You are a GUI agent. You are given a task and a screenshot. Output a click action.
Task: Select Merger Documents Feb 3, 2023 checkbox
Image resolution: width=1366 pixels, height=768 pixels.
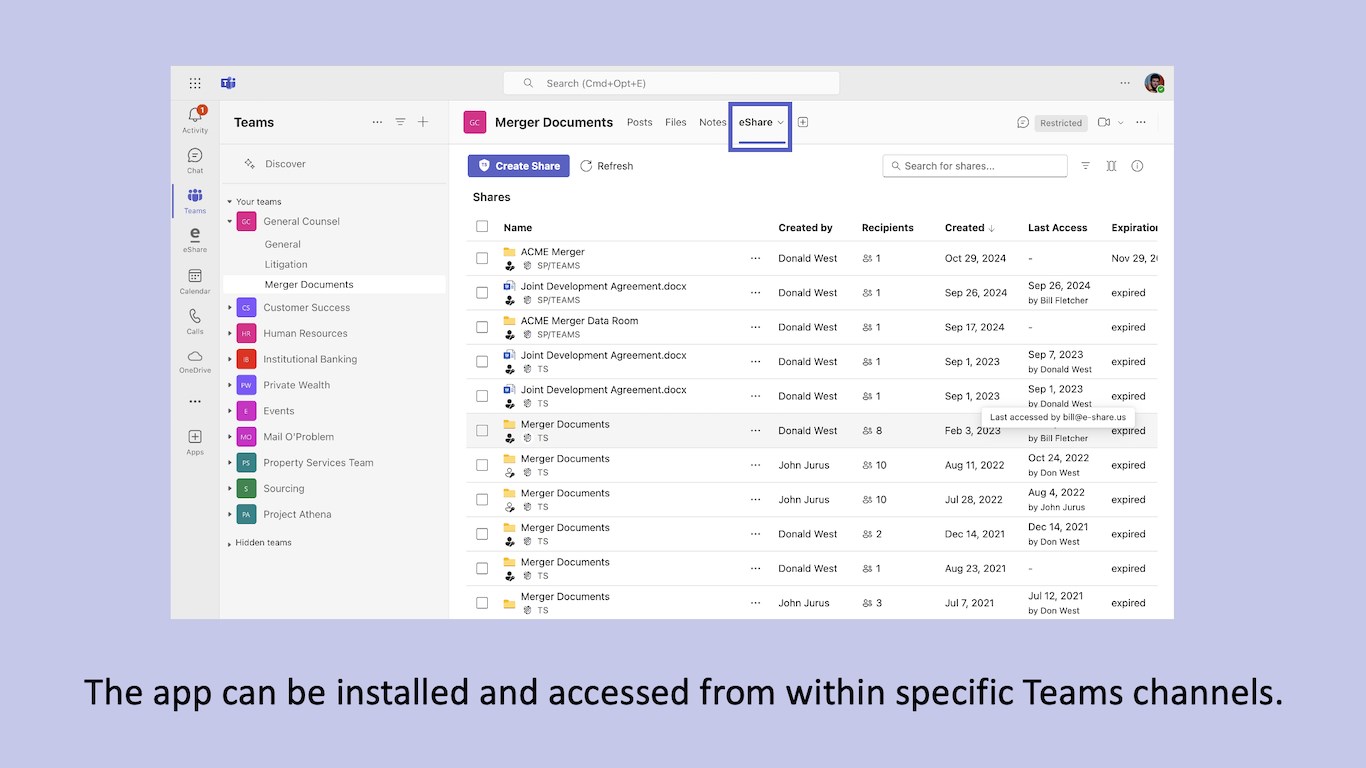(482, 431)
